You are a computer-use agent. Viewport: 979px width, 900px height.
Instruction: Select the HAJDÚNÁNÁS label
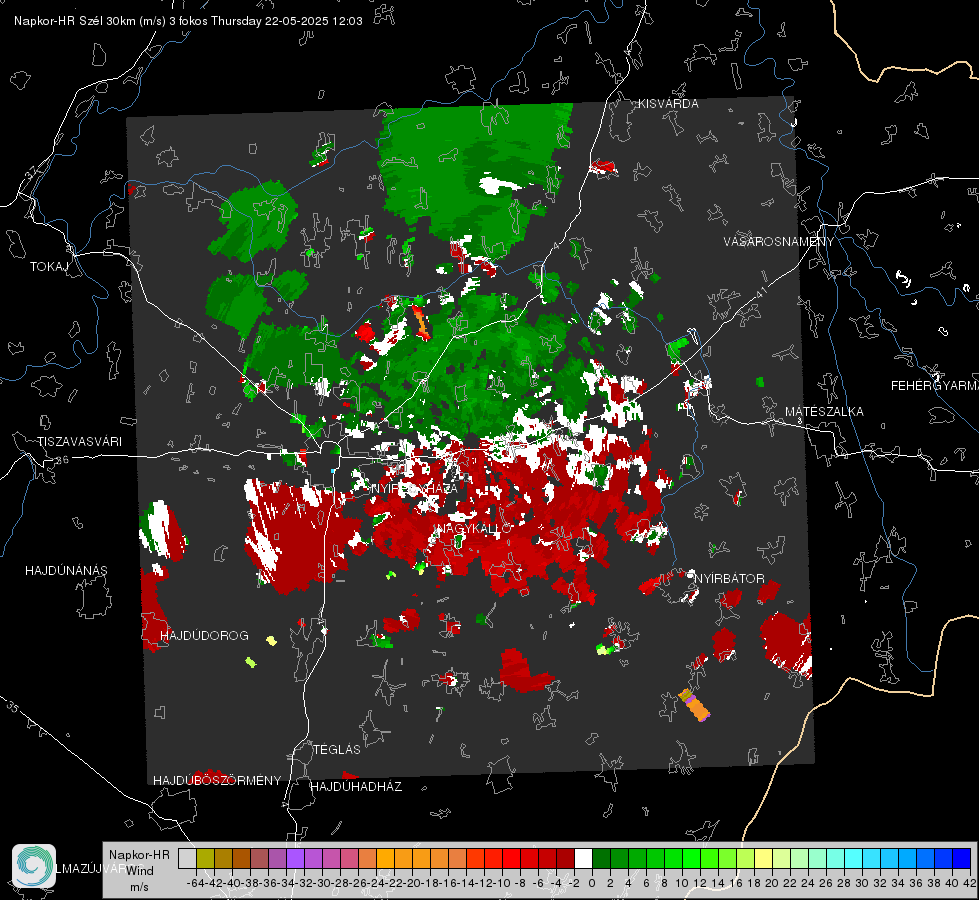click(66, 571)
